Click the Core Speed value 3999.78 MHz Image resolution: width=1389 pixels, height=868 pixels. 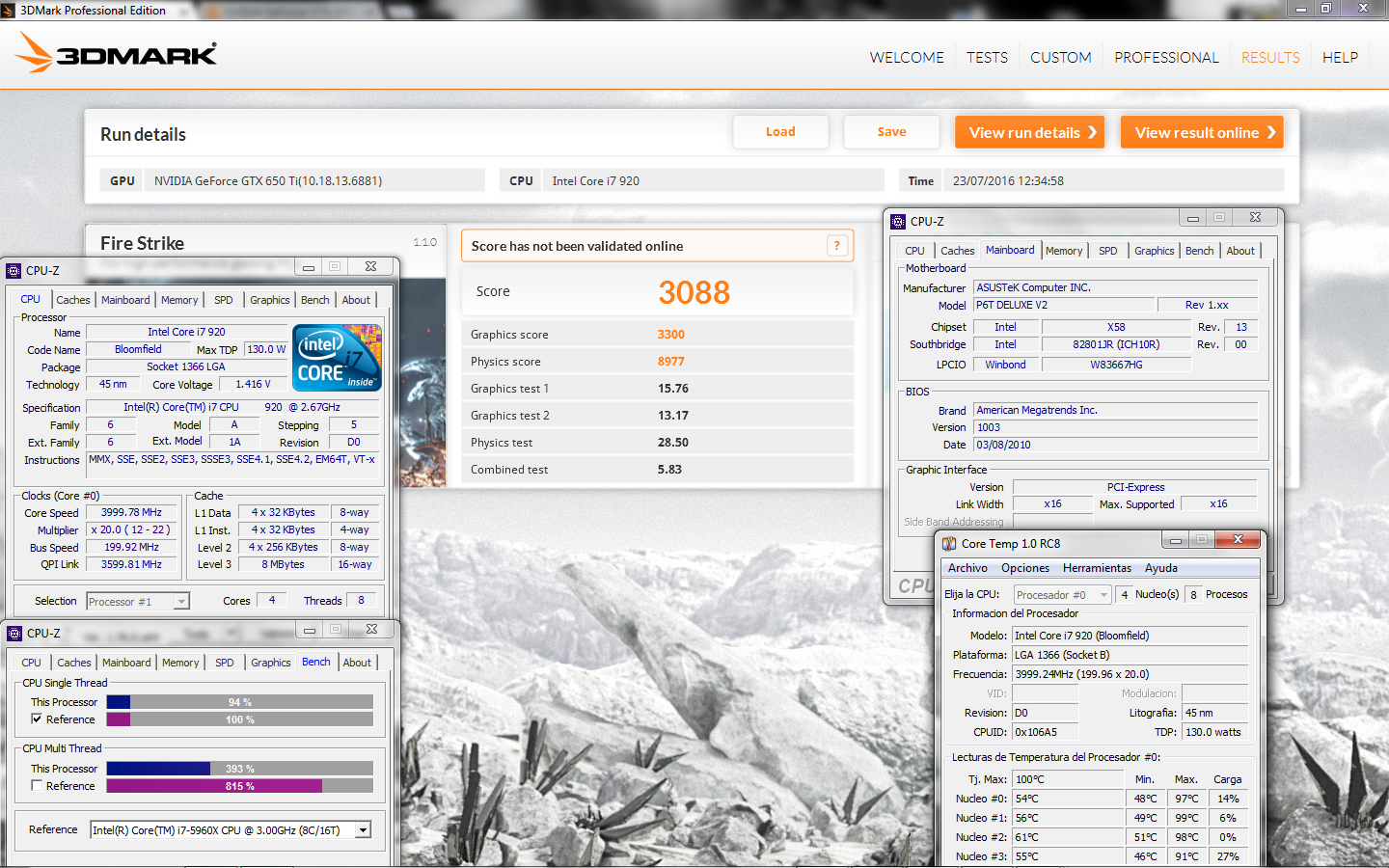click(131, 512)
